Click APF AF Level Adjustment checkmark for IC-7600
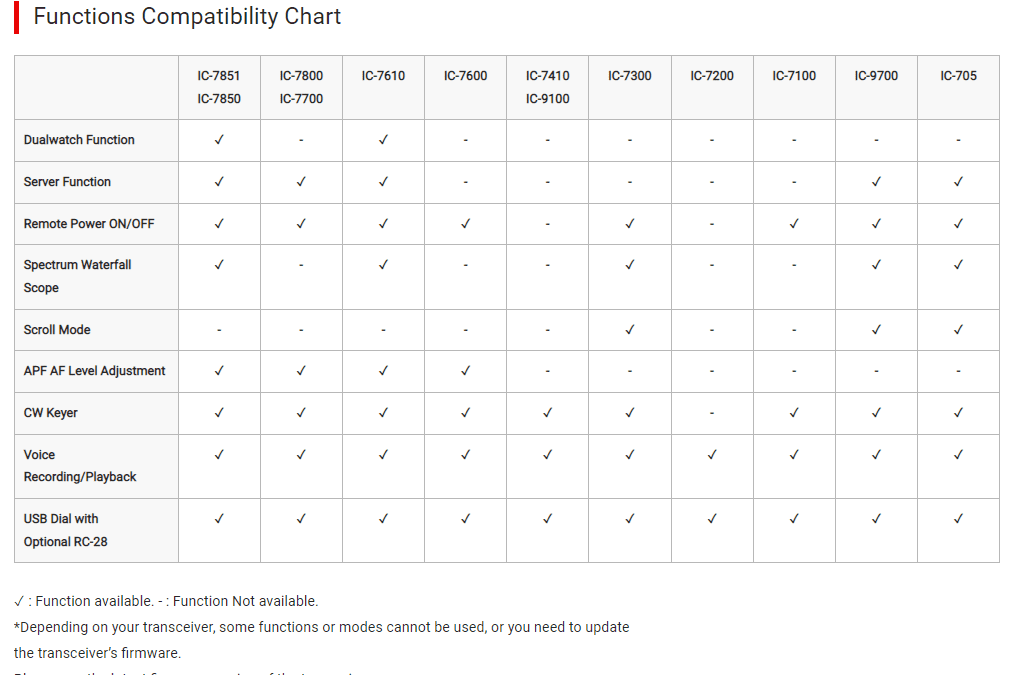This screenshot has width=1014, height=675. [466, 371]
